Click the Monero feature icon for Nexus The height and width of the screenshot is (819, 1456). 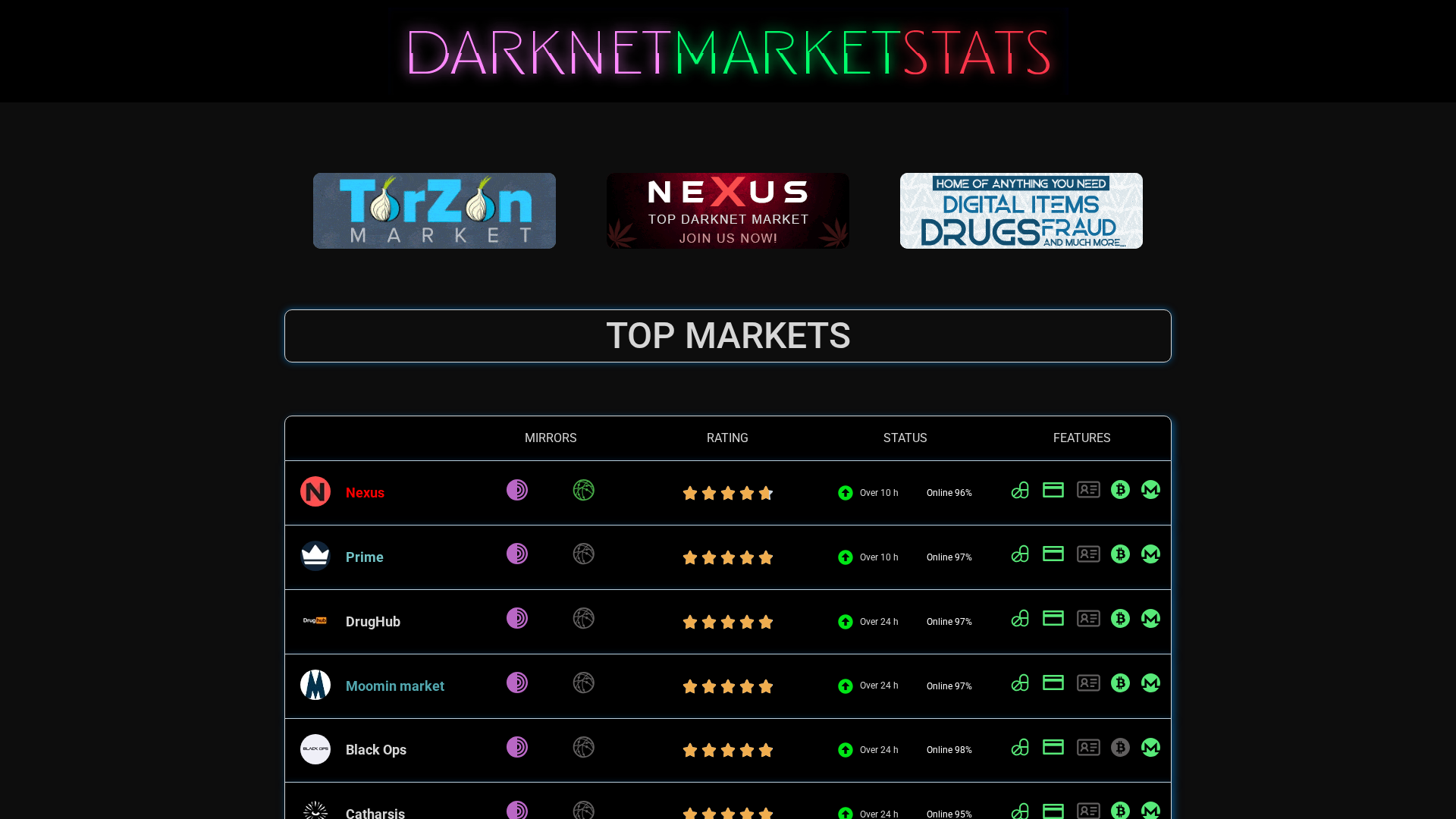click(1150, 490)
